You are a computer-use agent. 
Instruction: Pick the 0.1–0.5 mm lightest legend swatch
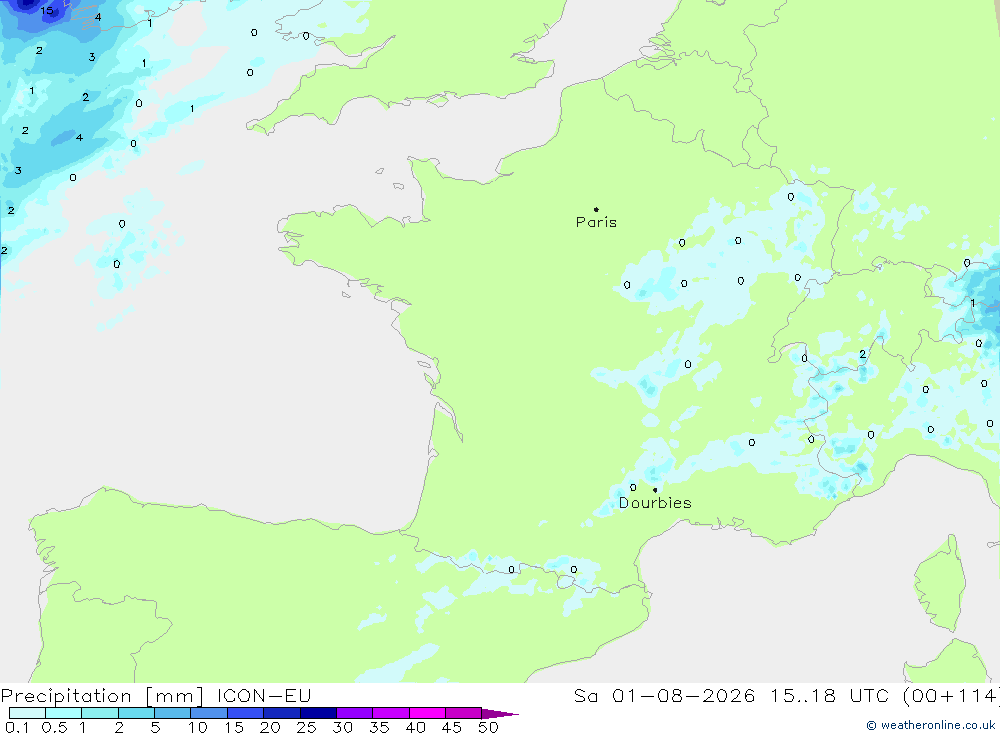[x=27, y=713]
